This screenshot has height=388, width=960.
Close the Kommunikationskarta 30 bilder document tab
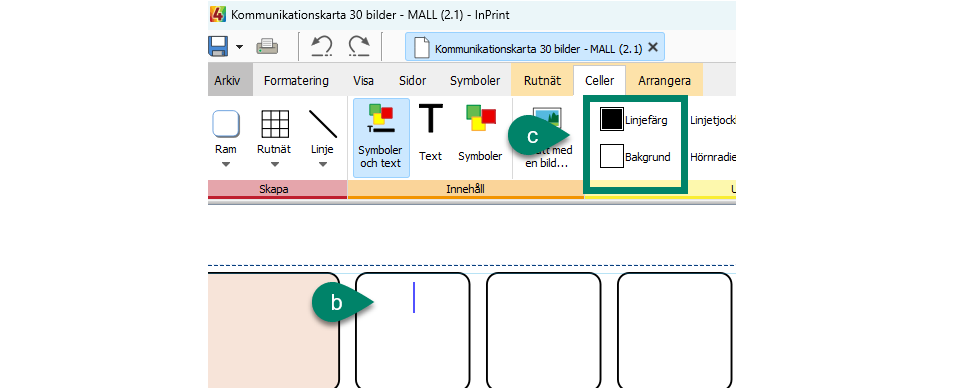[x=653, y=47]
